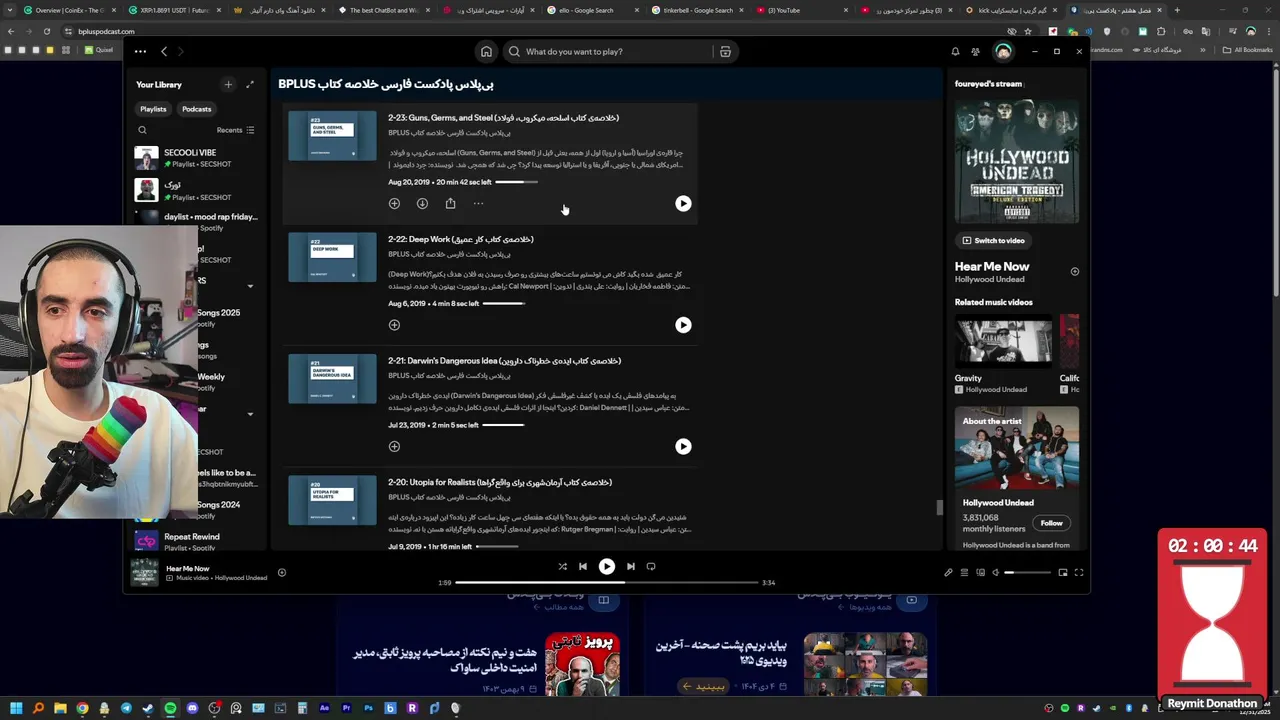Open Discord from the Windows taskbar
This screenshot has height=720, width=1280.
click(x=192, y=708)
